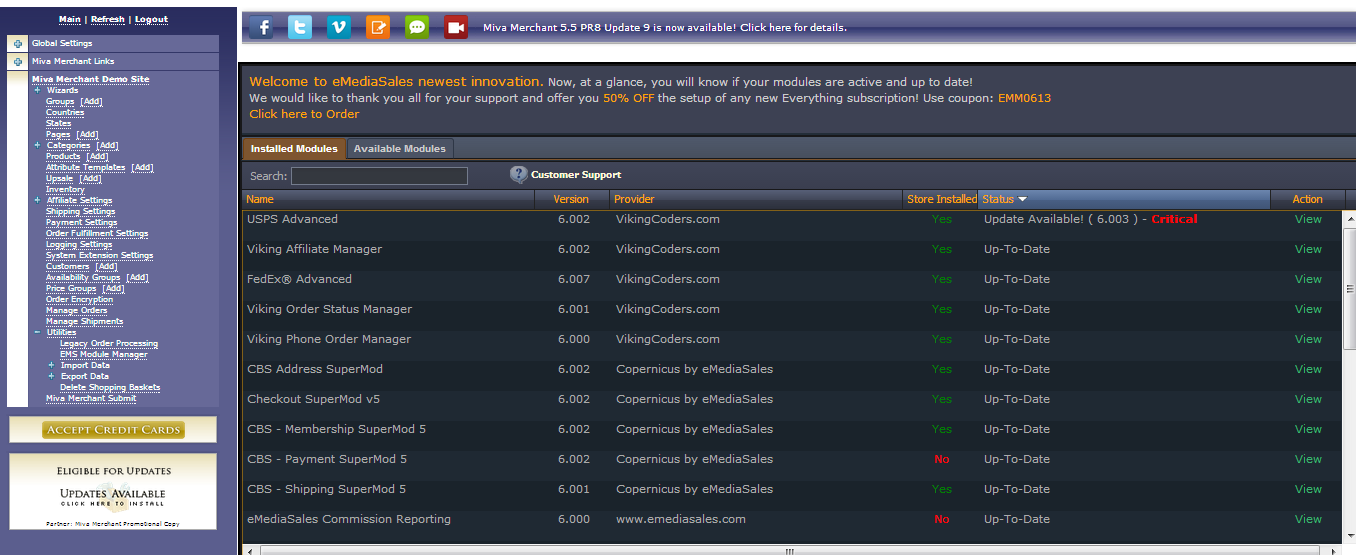
Task: Toggle sort arrow on Status column
Action: (1022, 200)
